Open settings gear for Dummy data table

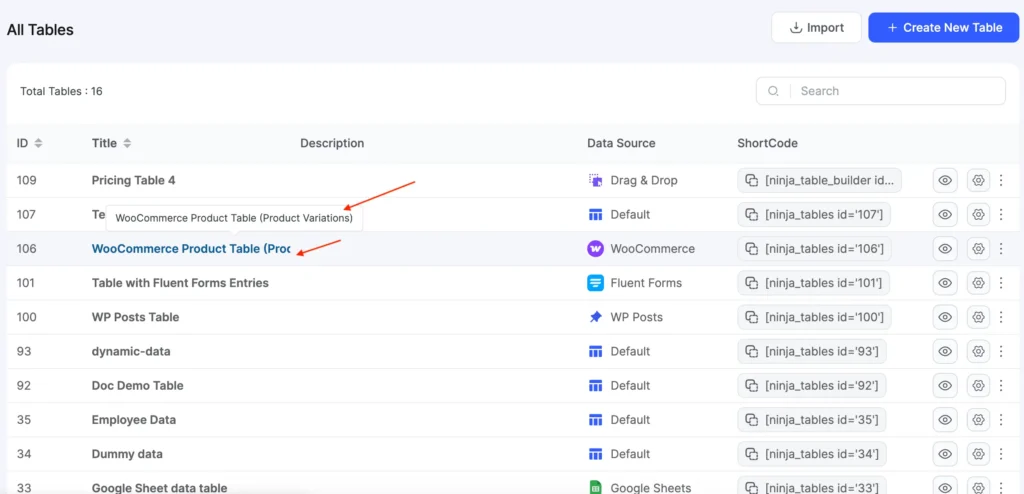[978, 453]
